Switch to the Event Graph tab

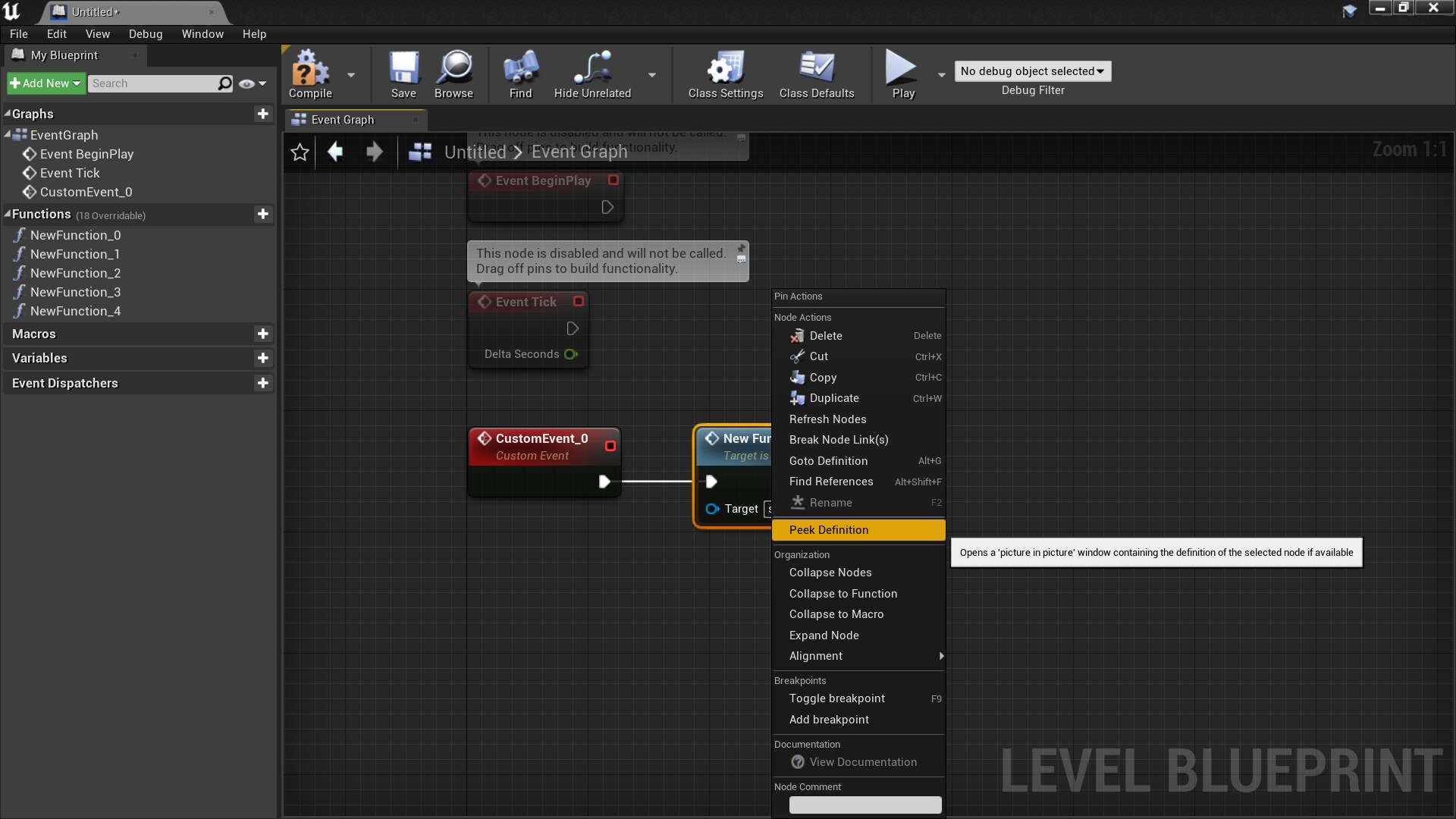[343, 119]
